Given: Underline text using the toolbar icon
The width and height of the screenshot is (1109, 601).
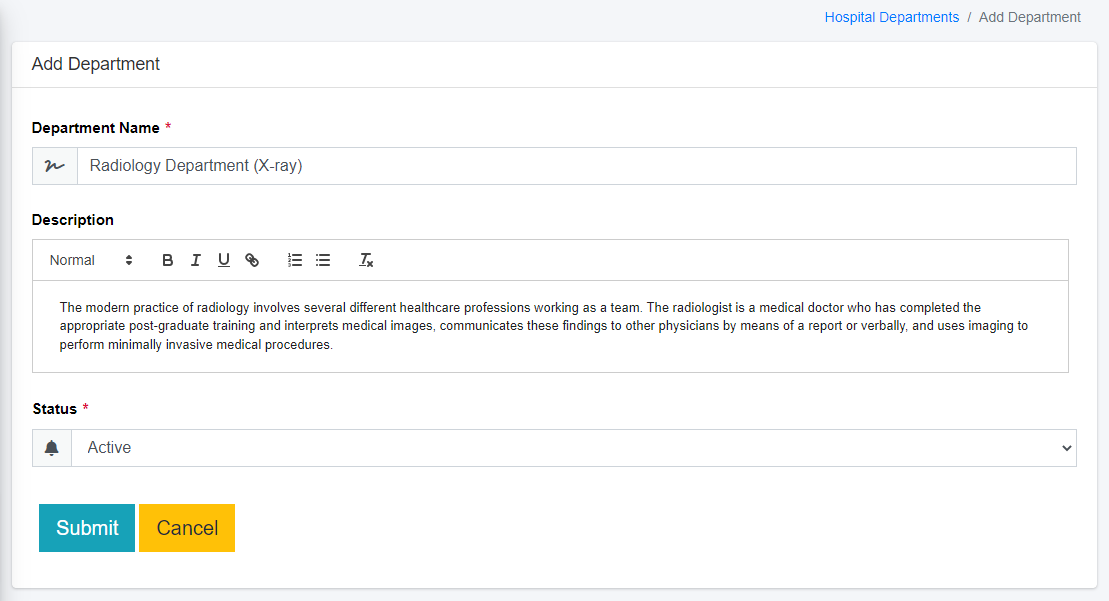Looking at the screenshot, I should point(224,260).
